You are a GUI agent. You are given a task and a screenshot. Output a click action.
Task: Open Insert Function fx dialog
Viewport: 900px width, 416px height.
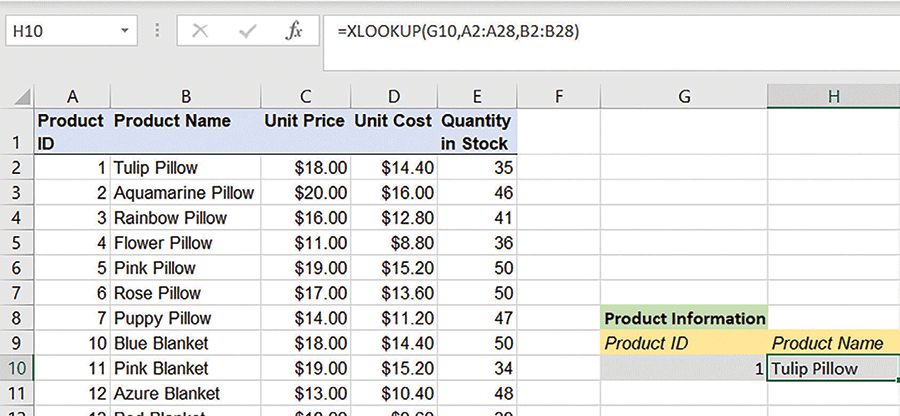click(294, 31)
